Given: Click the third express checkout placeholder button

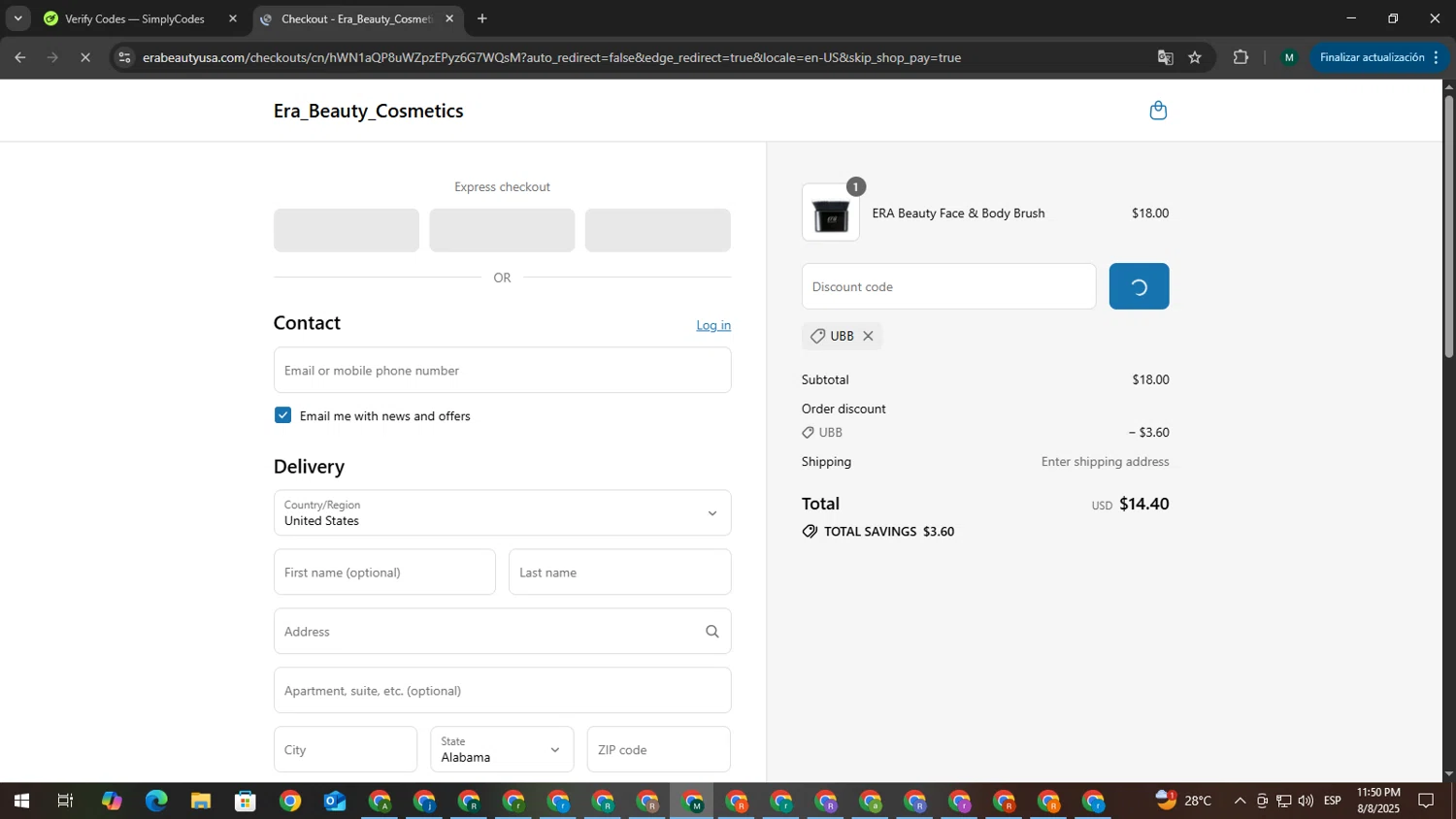Looking at the screenshot, I should click(x=657, y=230).
